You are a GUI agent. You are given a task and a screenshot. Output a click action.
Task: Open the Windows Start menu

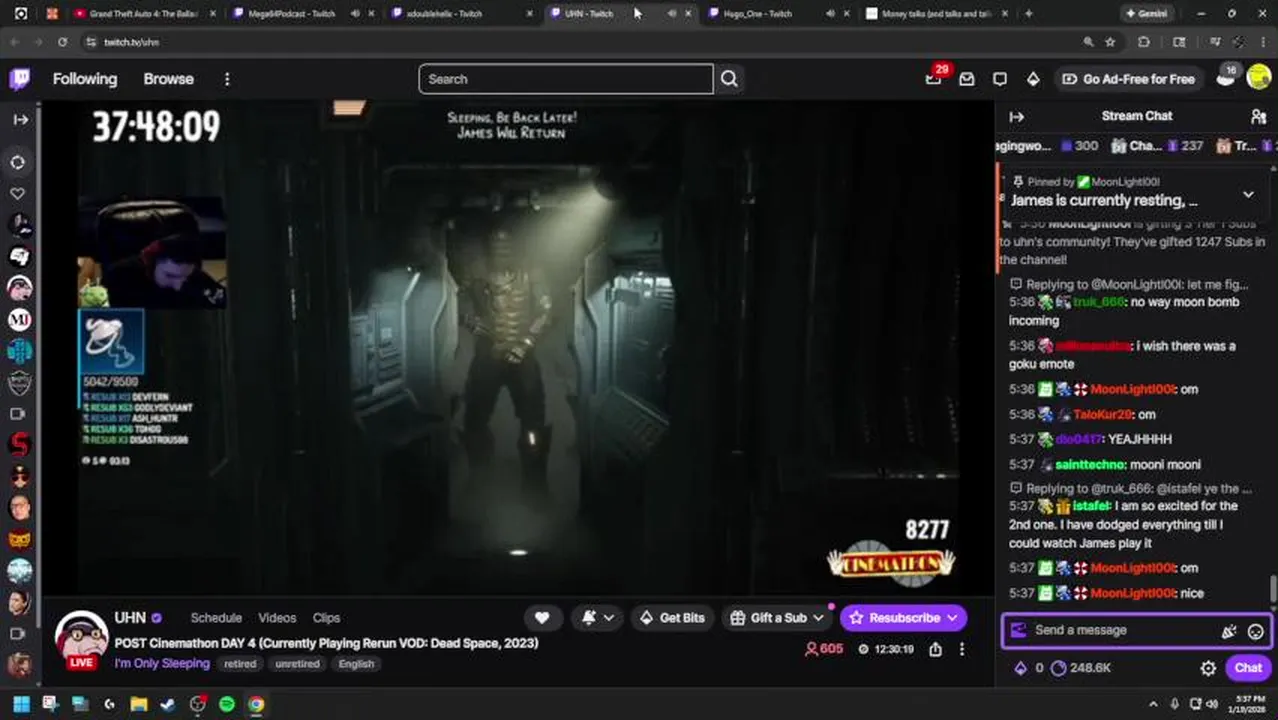click(20, 704)
